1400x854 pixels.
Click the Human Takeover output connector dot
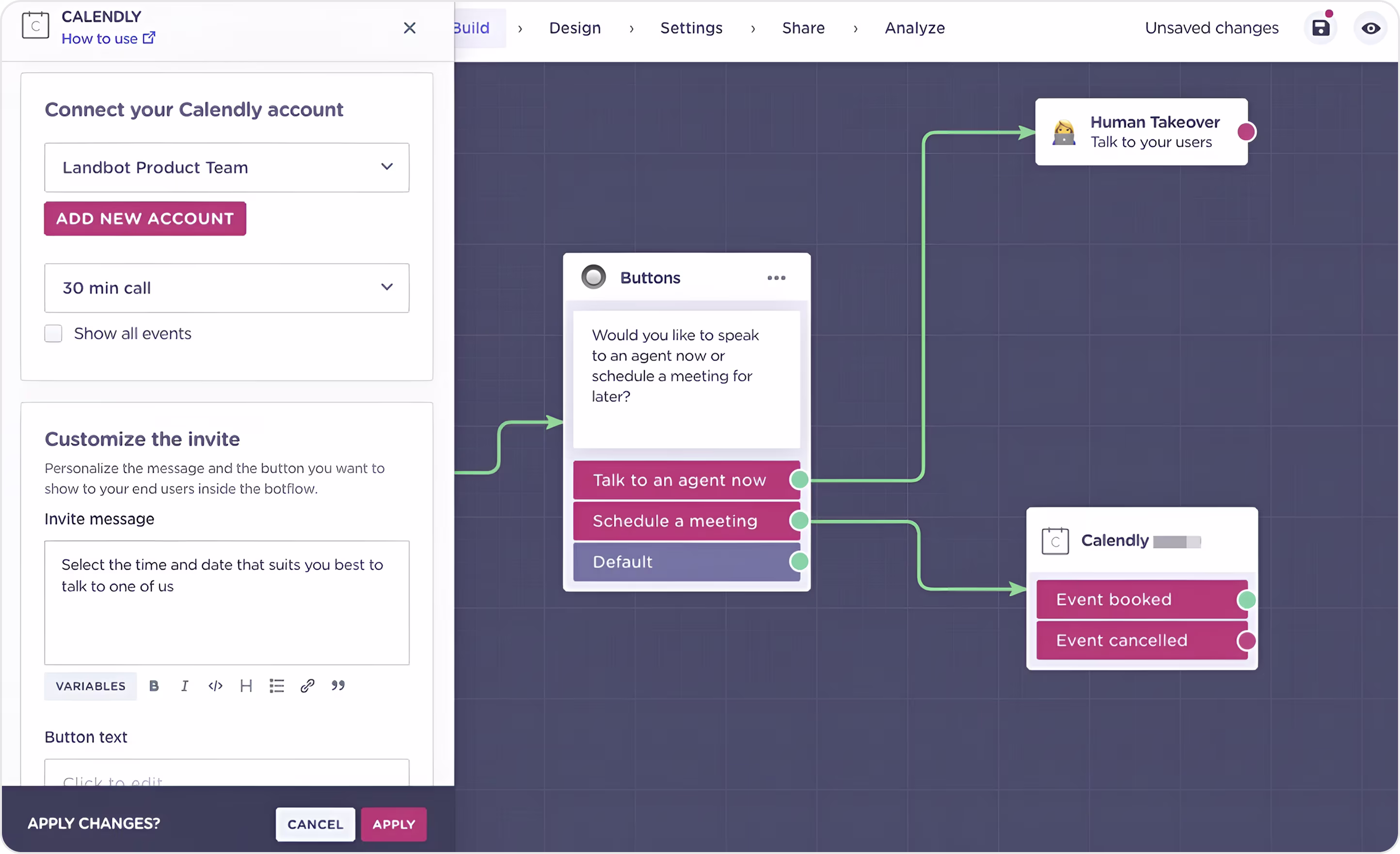click(1247, 132)
